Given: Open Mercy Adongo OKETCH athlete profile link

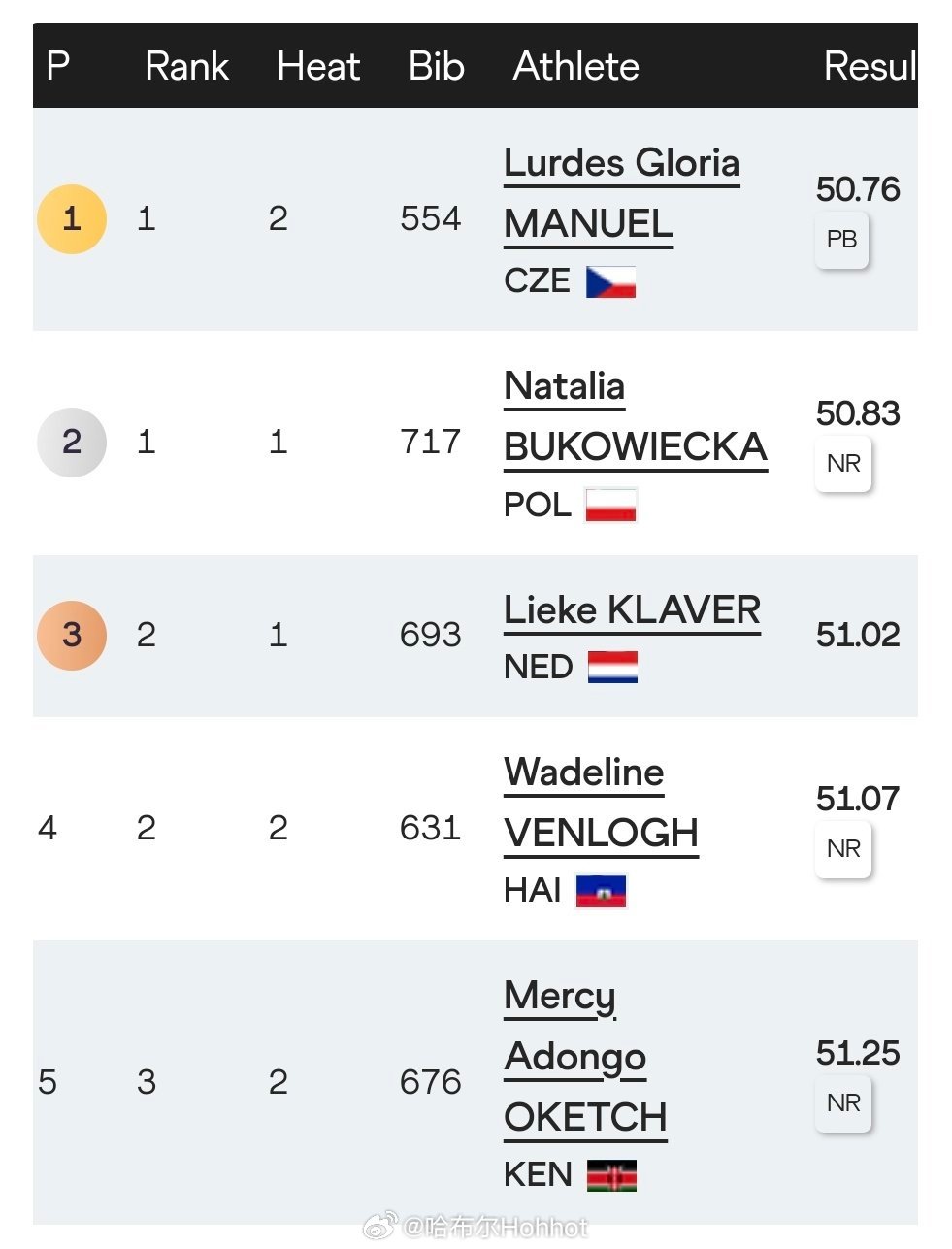Looking at the screenshot, I should (585, 1057).
